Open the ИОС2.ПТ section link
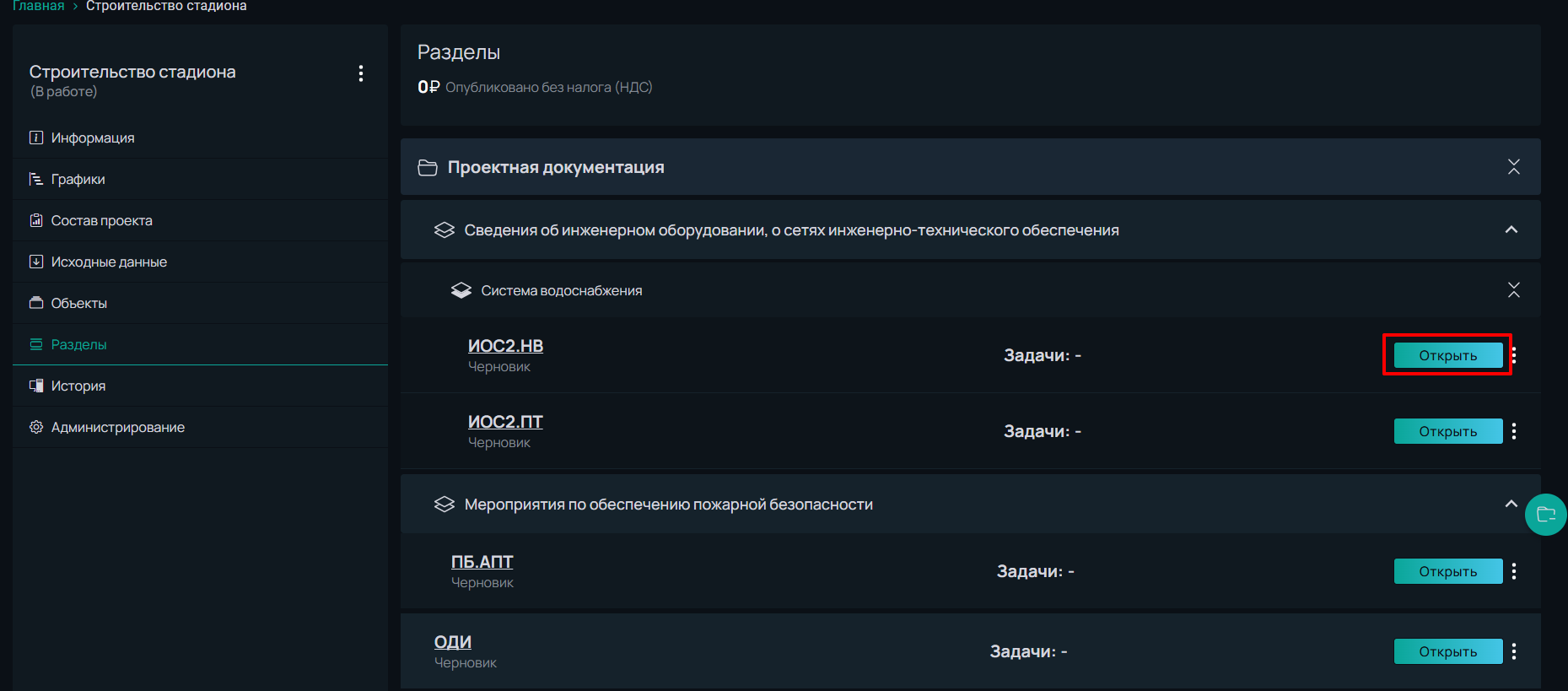This screenshot has height=691, width=1568. tap(505, 422)
